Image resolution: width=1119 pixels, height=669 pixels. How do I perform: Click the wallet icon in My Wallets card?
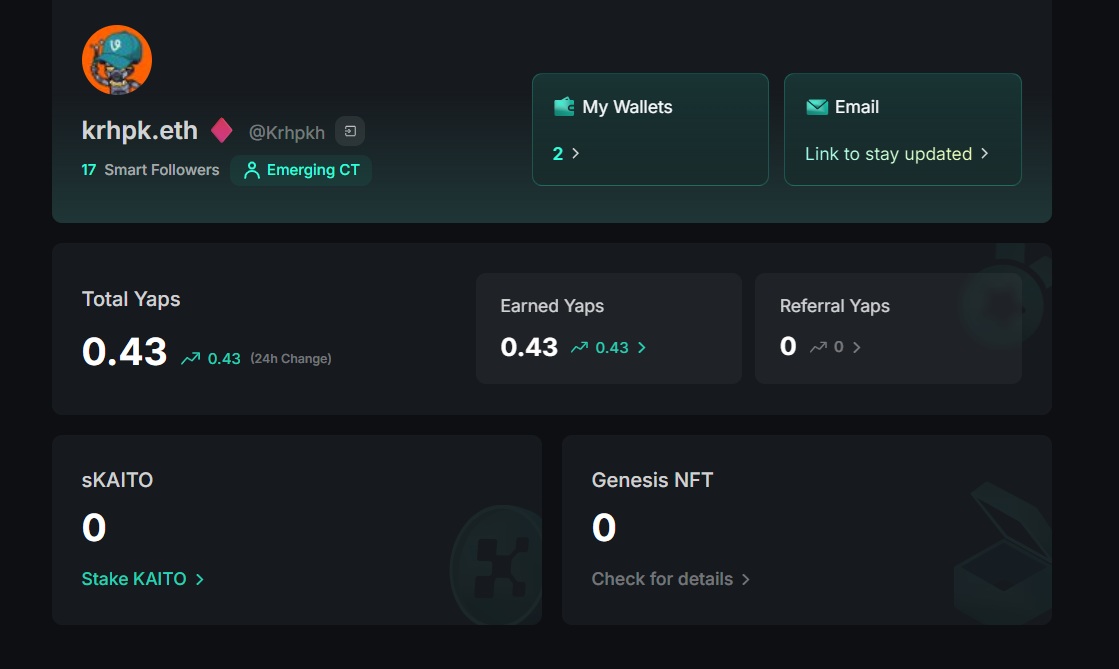(566, 106)
